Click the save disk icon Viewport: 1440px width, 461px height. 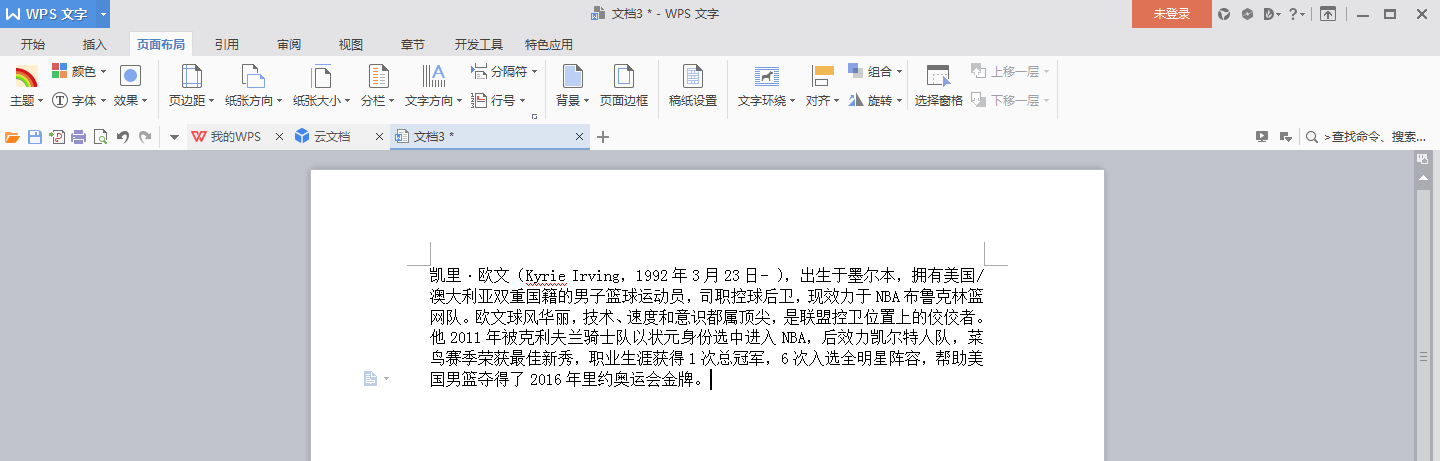(34, 137)
